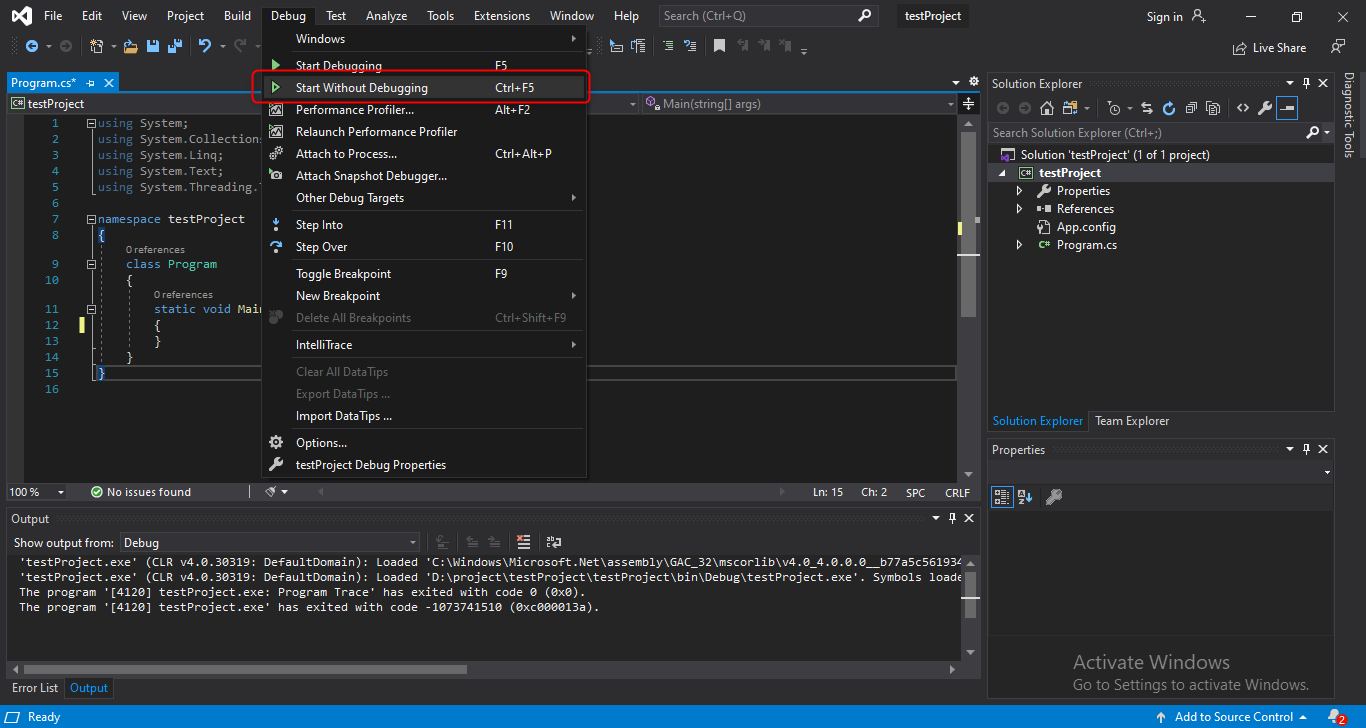This screenshot has width=1366, height=728.
Task: Click Home icon in Solution Explorer toolbar
Action: (x=1046, y=108)
